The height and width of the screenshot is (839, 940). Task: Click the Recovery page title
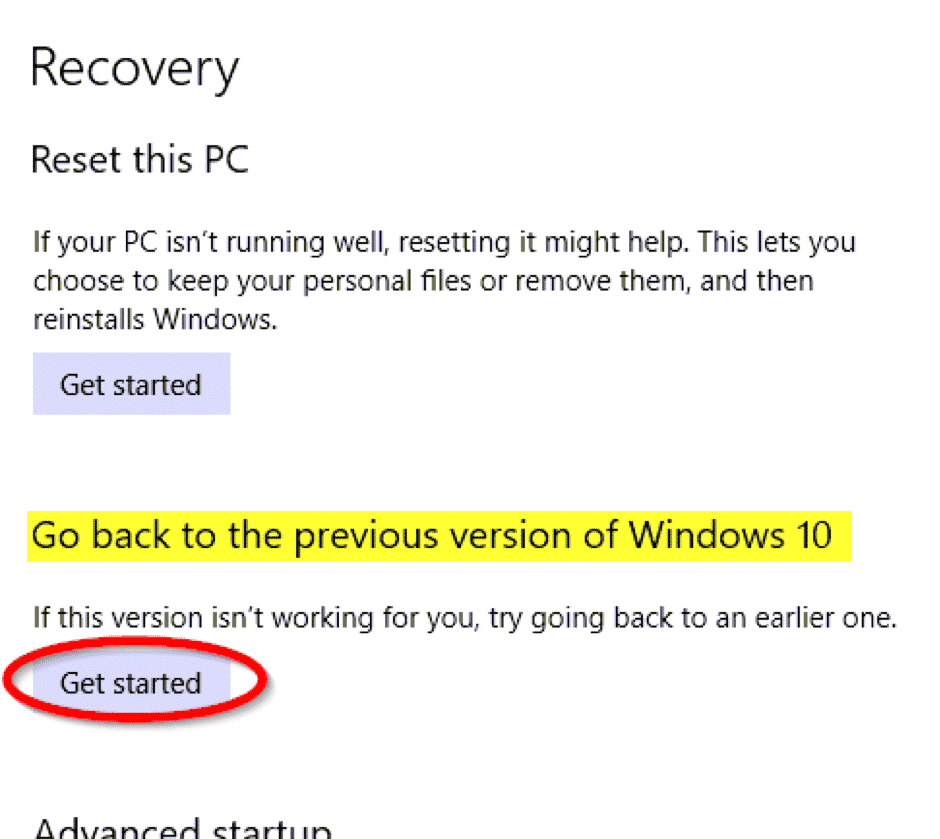(x=135, y=69)
